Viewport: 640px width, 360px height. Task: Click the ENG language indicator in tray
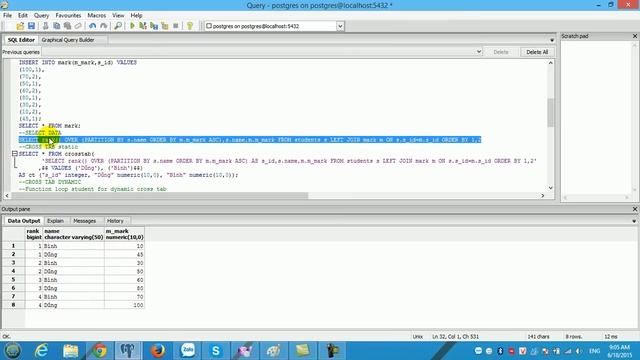pos(594,351)
